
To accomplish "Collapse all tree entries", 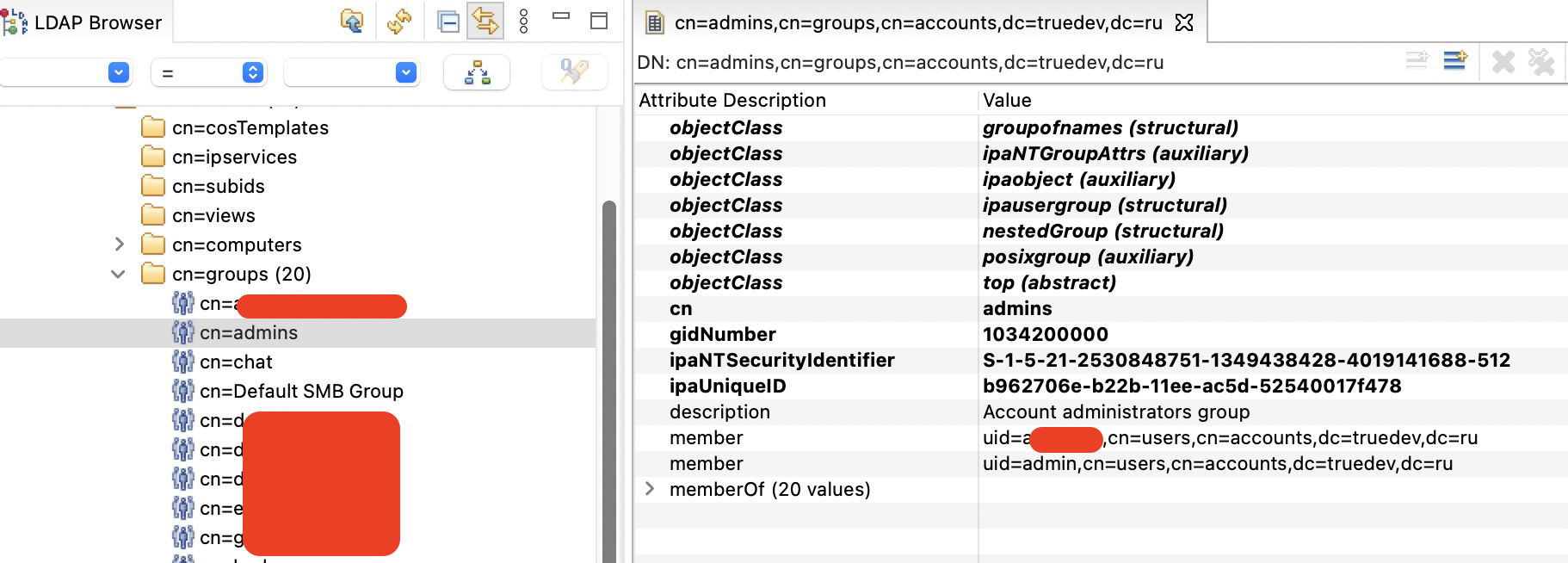I will (448, 21).
